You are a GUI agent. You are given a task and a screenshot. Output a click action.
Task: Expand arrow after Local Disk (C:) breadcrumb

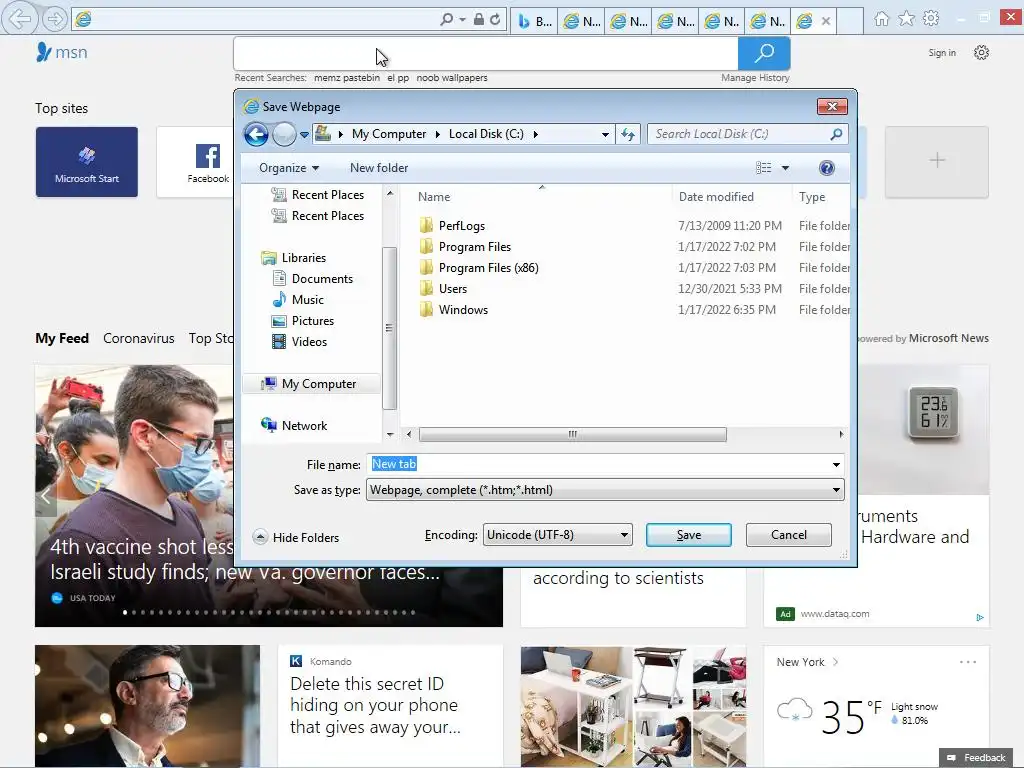pos(536,135)
